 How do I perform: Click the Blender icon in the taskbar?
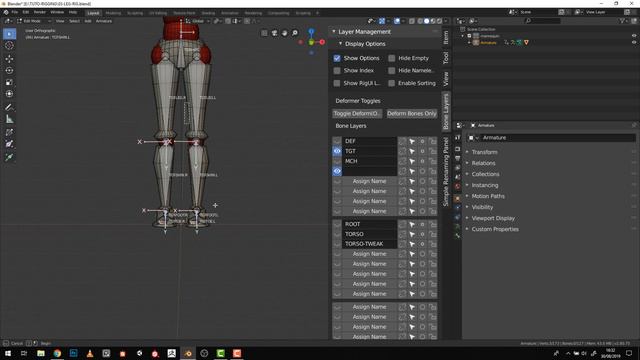188,353
